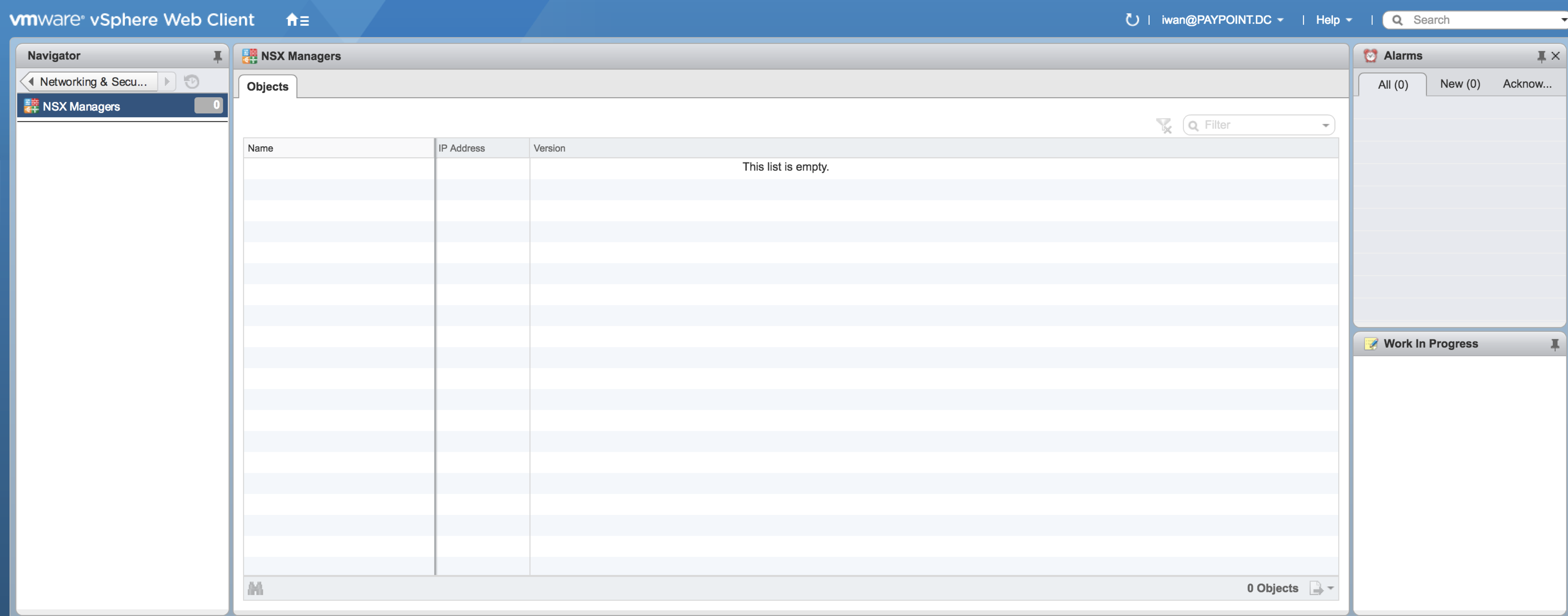Image resolution: width=1568 pixels, height=616 pixels.
Task: Sort by the Name column header
Action: [x=338, y=148]
